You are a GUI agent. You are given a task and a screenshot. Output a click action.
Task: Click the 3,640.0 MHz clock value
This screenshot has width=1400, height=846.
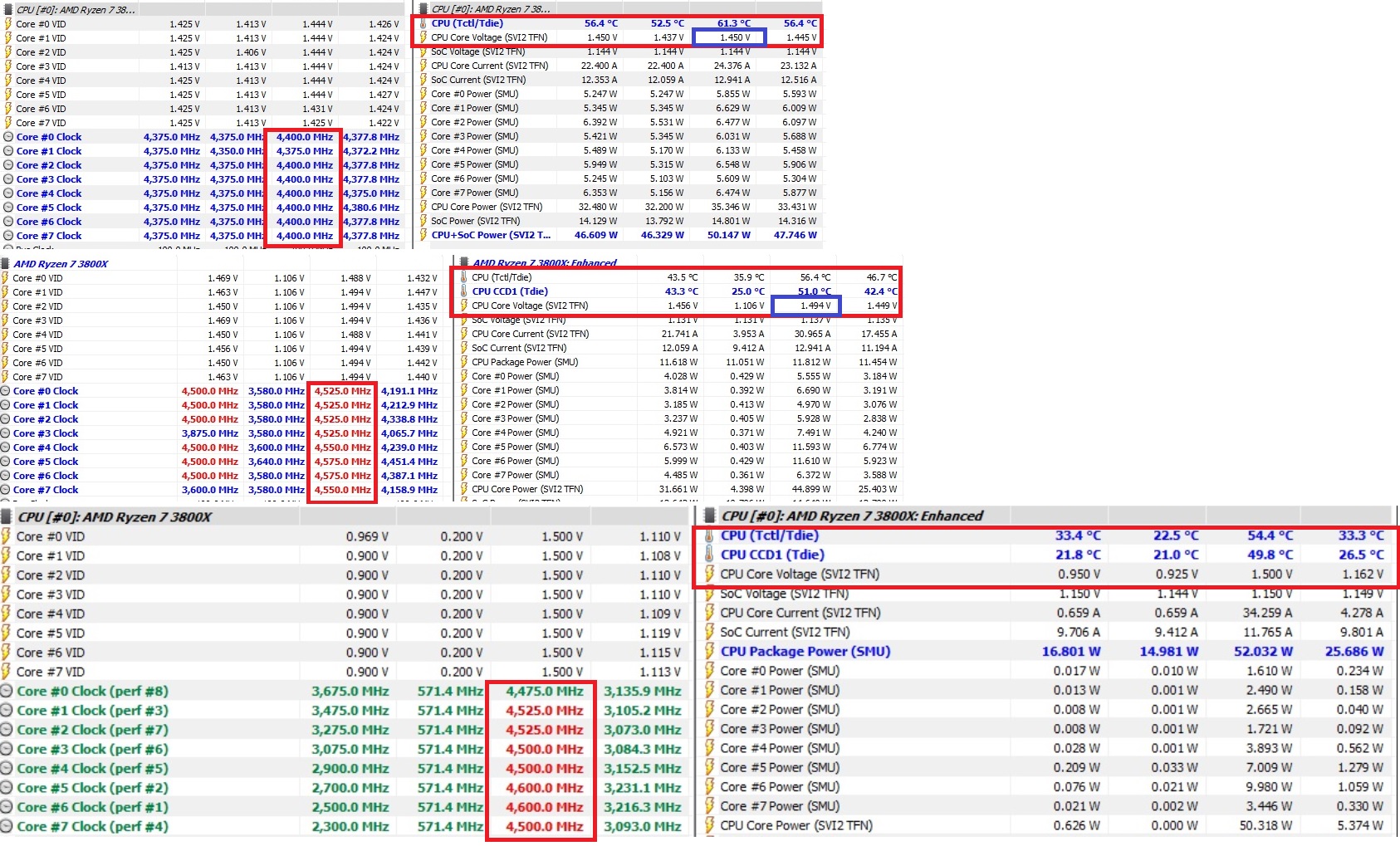tap(276, 462)
